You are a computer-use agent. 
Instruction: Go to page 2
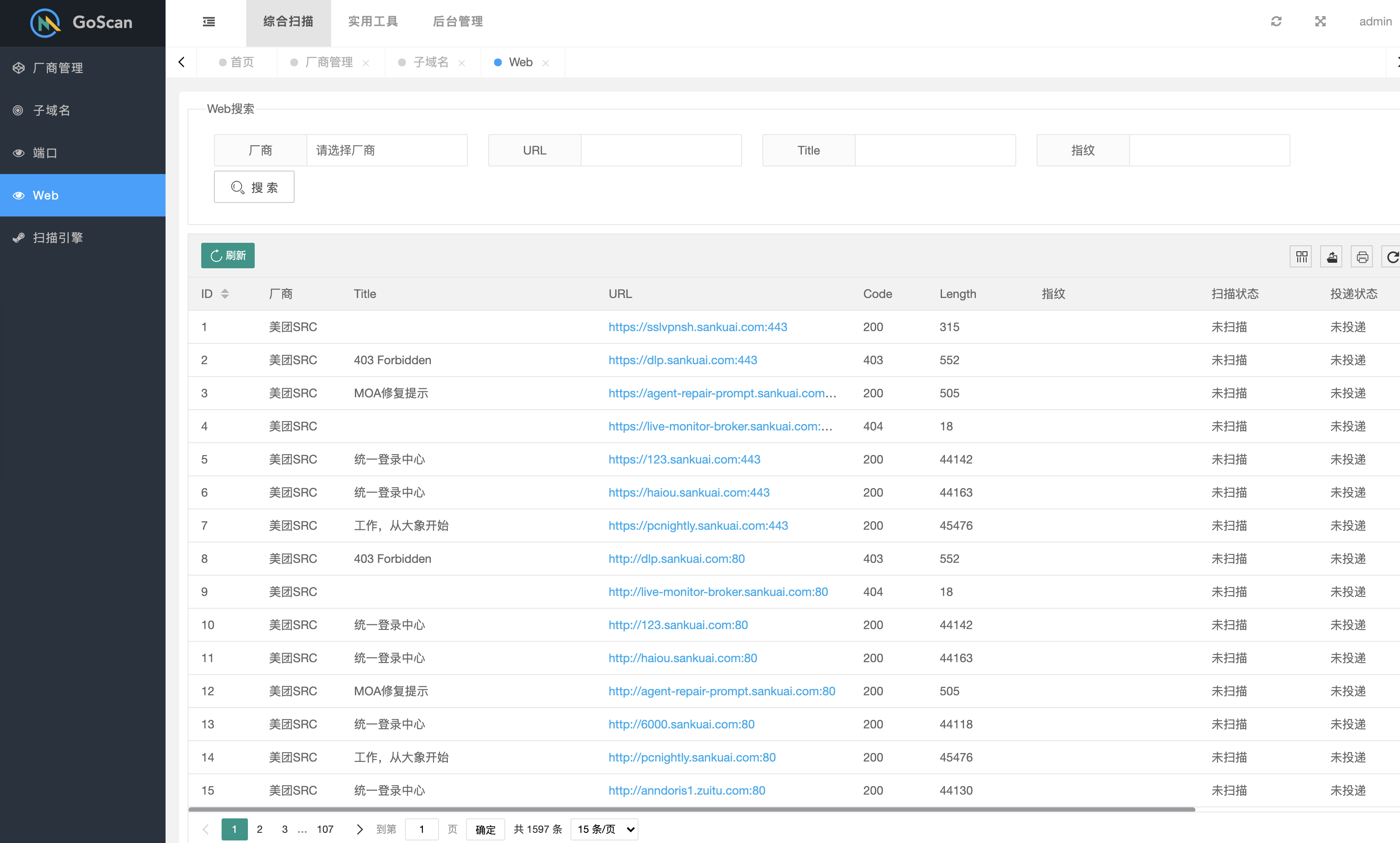click(259, 829)
